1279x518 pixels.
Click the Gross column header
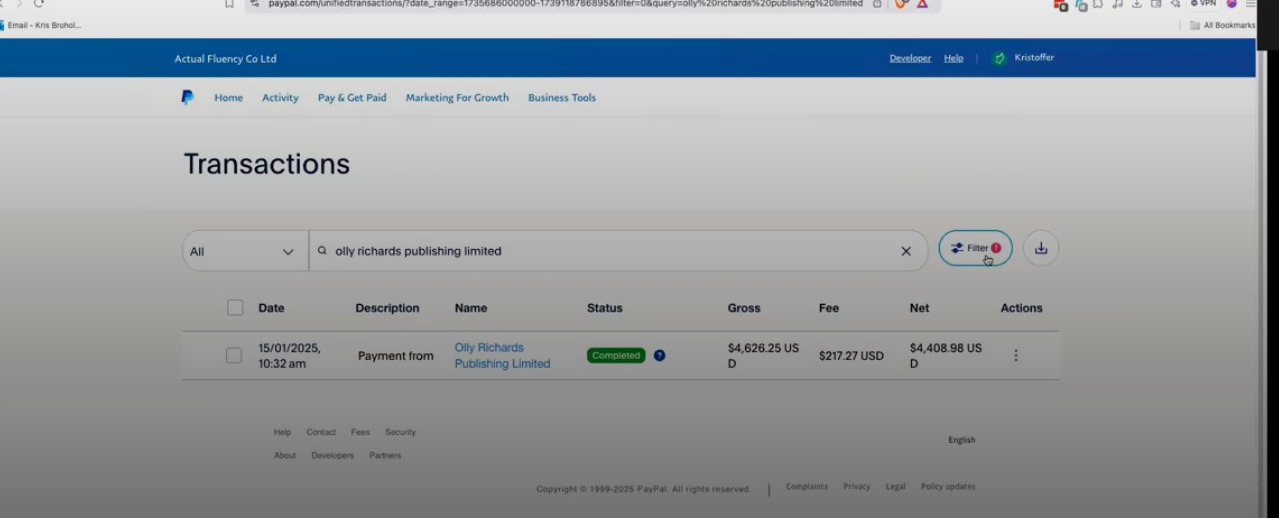[x=744, y=308]
